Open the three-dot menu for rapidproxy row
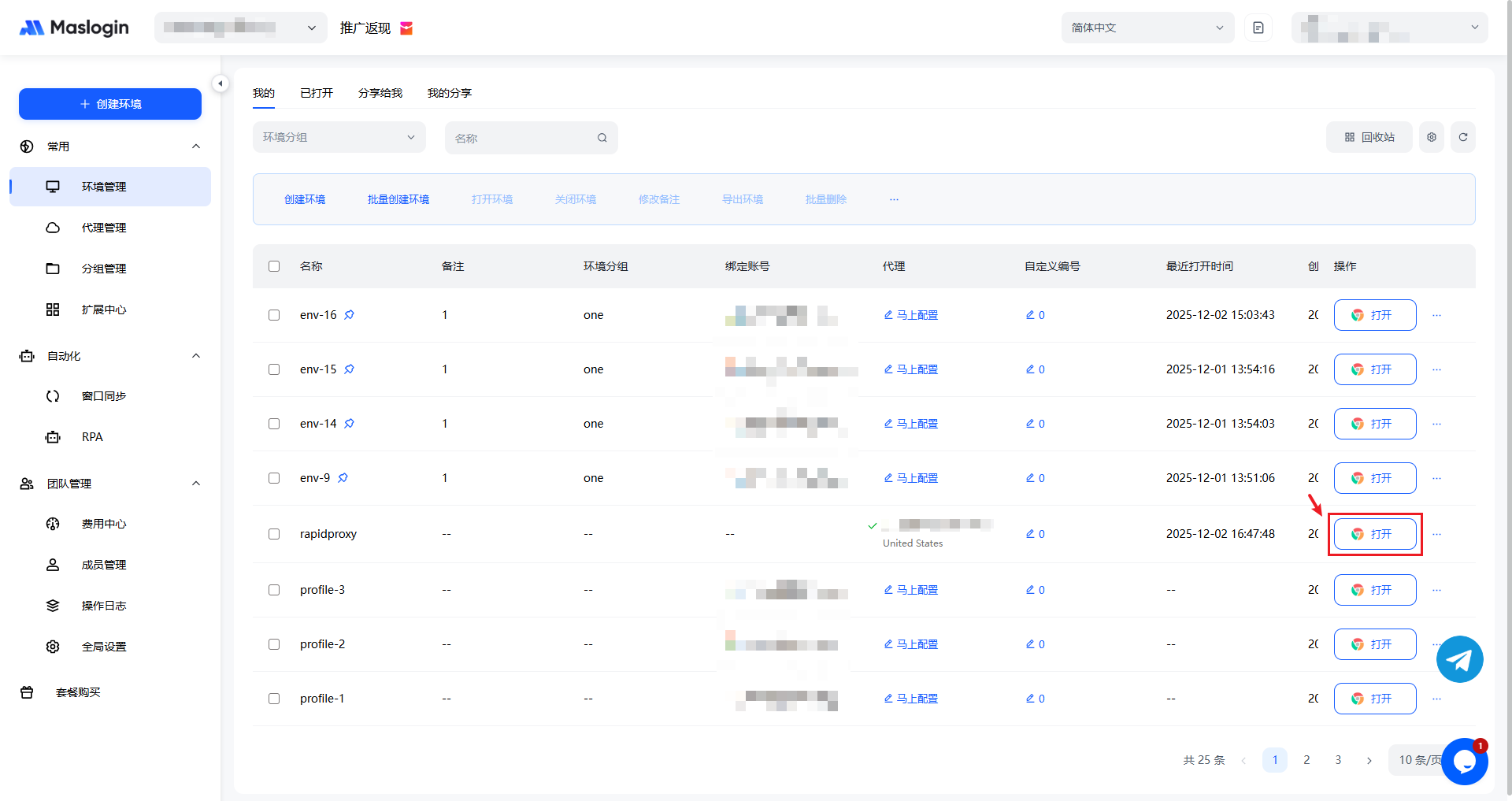This screenshot has height=801, width=1512. (x=1436, y=534)
